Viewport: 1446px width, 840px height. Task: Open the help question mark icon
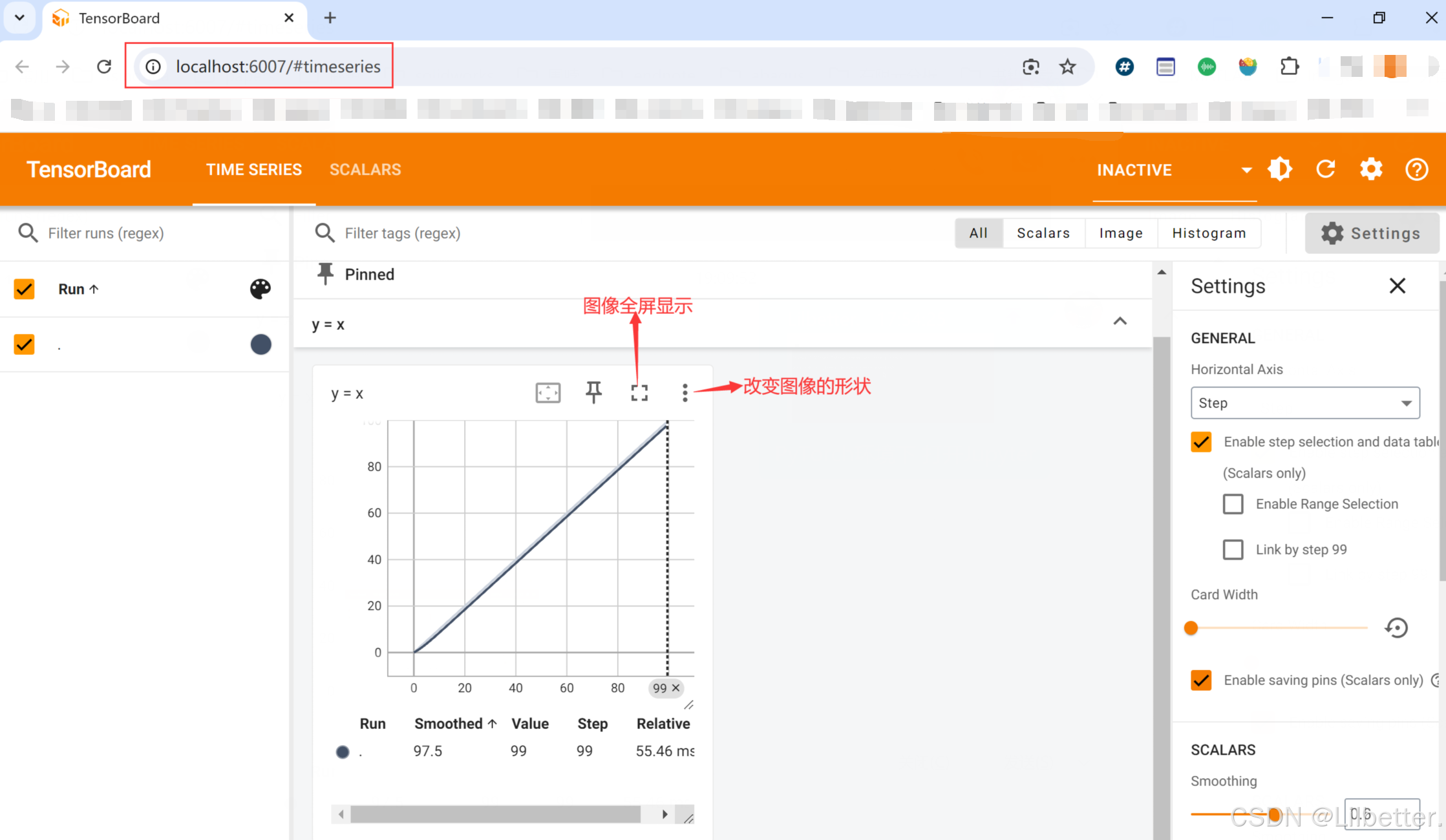1416,169
